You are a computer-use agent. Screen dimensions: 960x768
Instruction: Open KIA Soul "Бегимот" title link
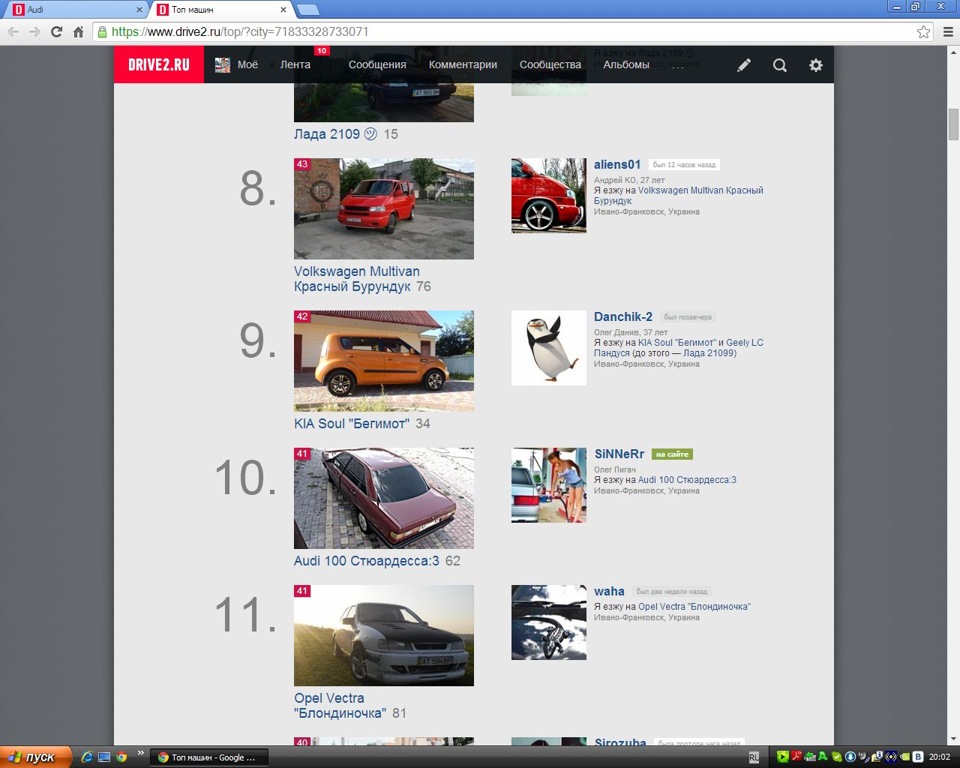[351, 423]
